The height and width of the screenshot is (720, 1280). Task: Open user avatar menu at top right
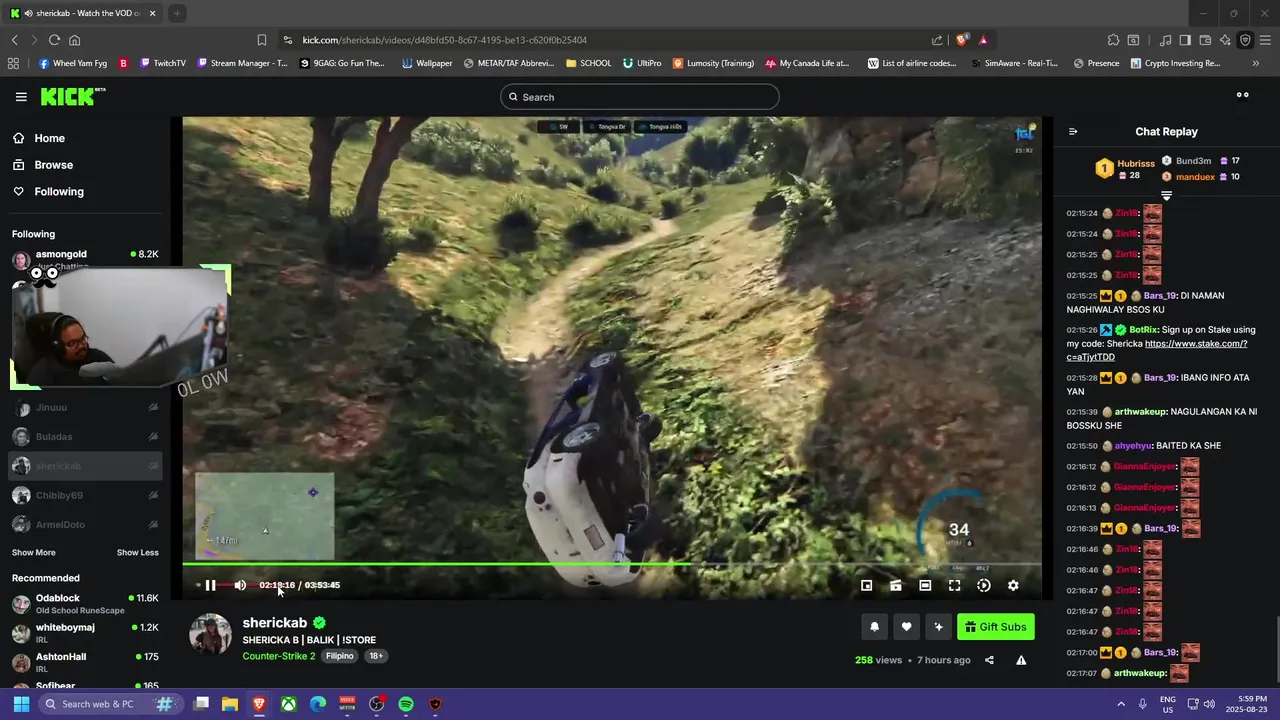tap(1243, 96)
